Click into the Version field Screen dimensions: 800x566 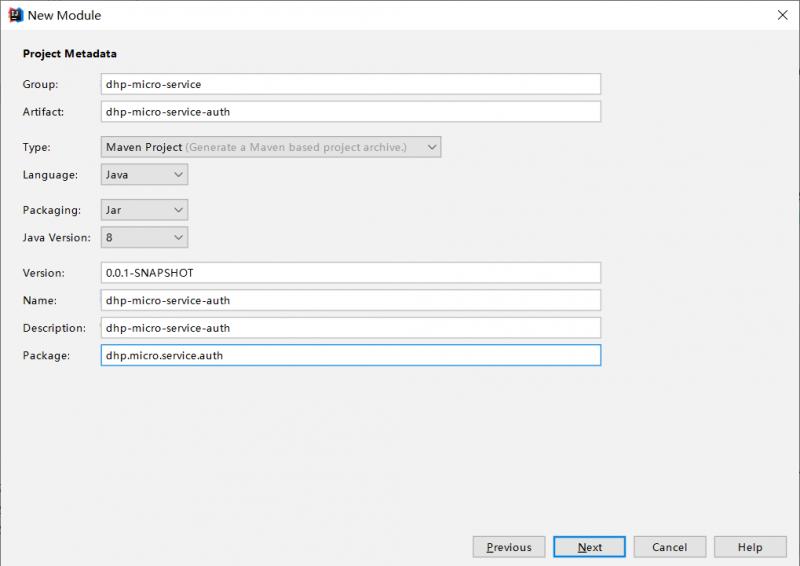pyautogui.click(x=350, y=273)
